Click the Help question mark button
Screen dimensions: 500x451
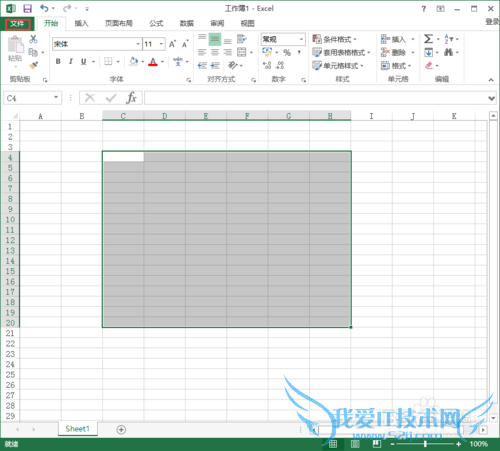click(423, 9)
